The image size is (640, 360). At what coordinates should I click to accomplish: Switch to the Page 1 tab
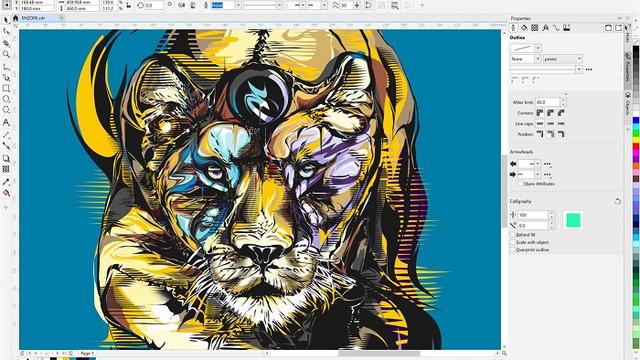tap(87, 353)
